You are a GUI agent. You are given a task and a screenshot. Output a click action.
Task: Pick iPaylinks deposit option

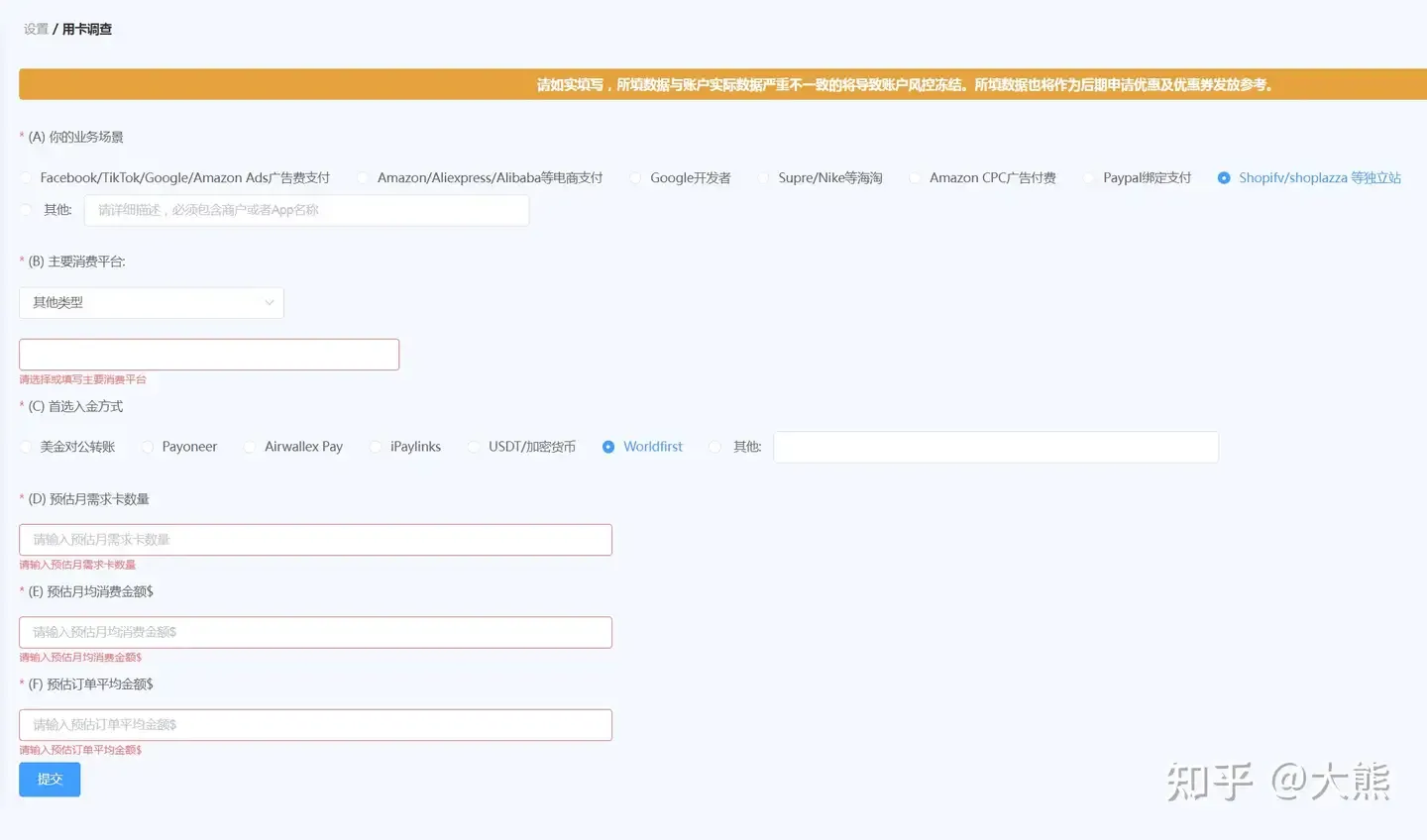pyautogui.click(x=376, y=447)
